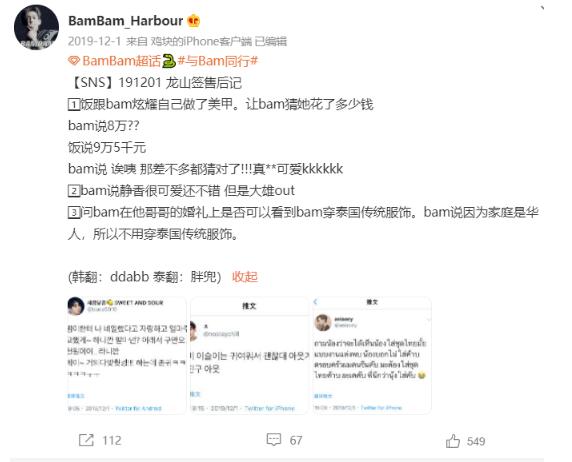572x462 pixels.
Task: Open the BamBam超话 super-topic link
Action: click(x=121, y=61)
